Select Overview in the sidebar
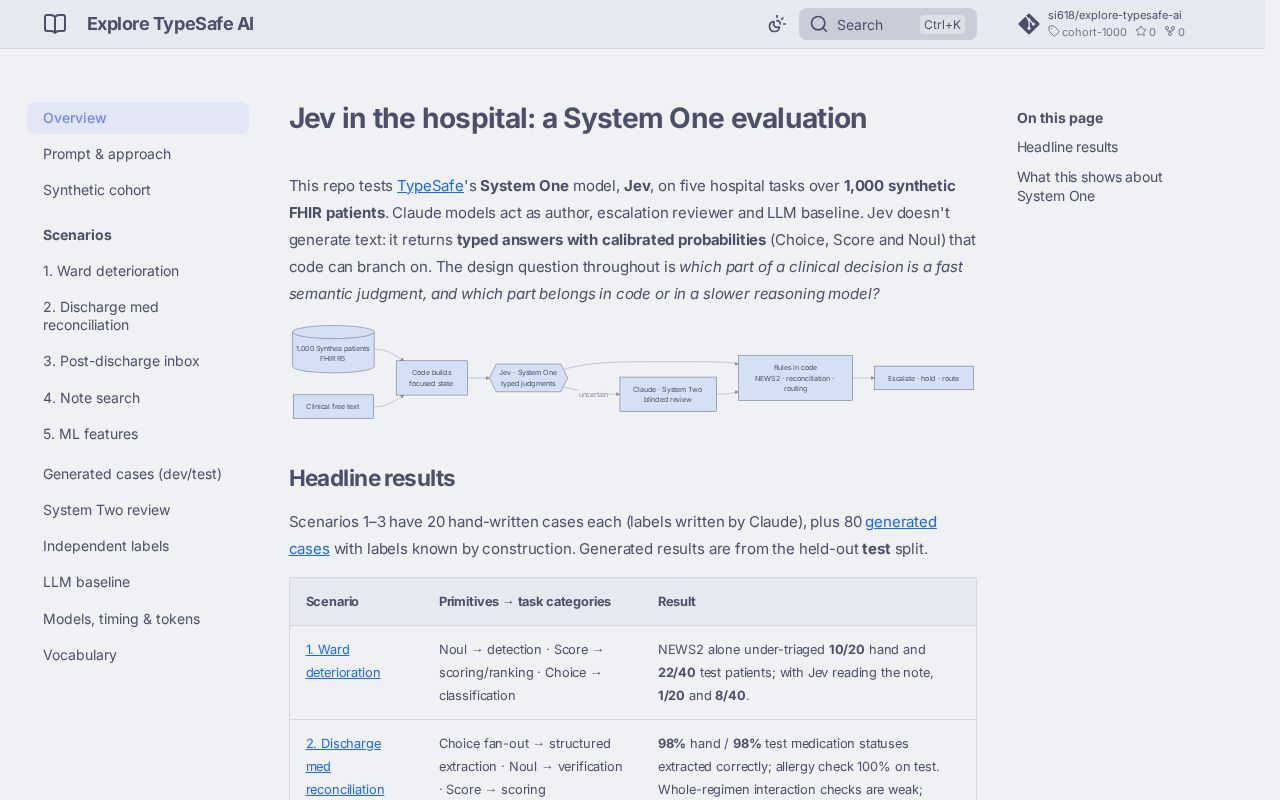 [138, 118]
